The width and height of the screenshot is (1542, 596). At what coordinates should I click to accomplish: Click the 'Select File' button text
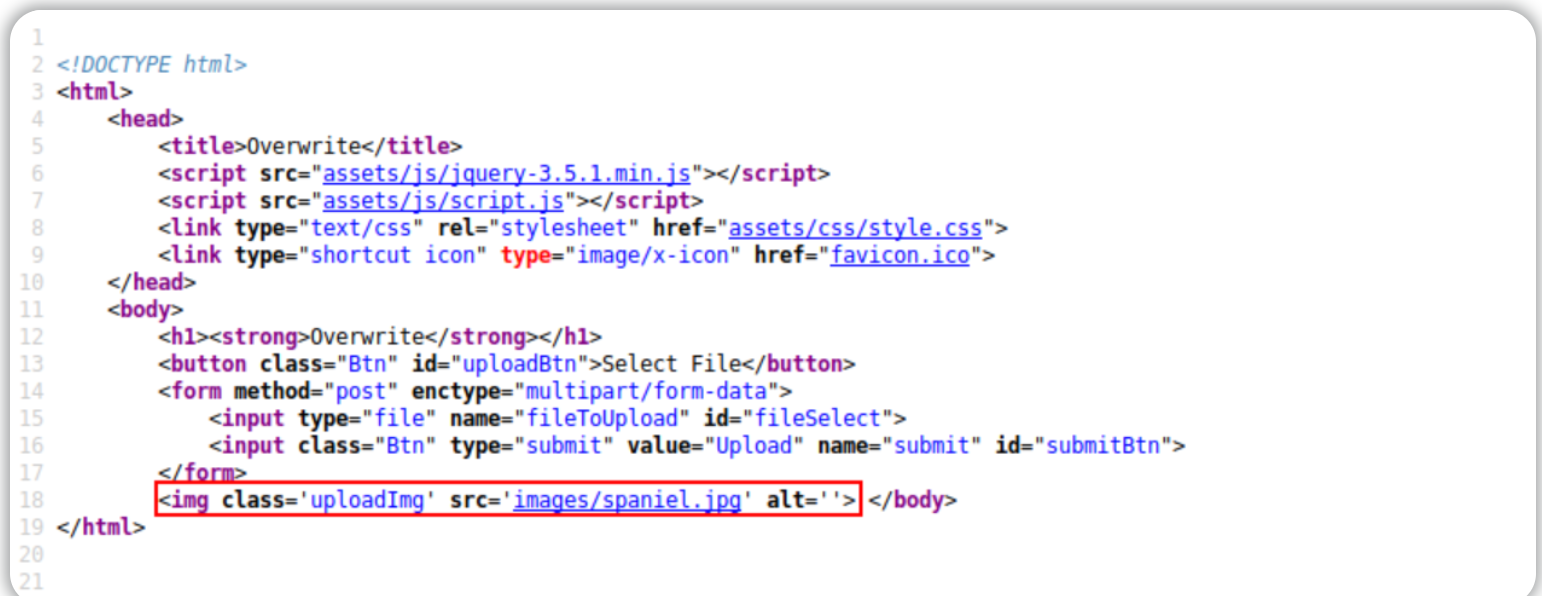tap(671, 364)
